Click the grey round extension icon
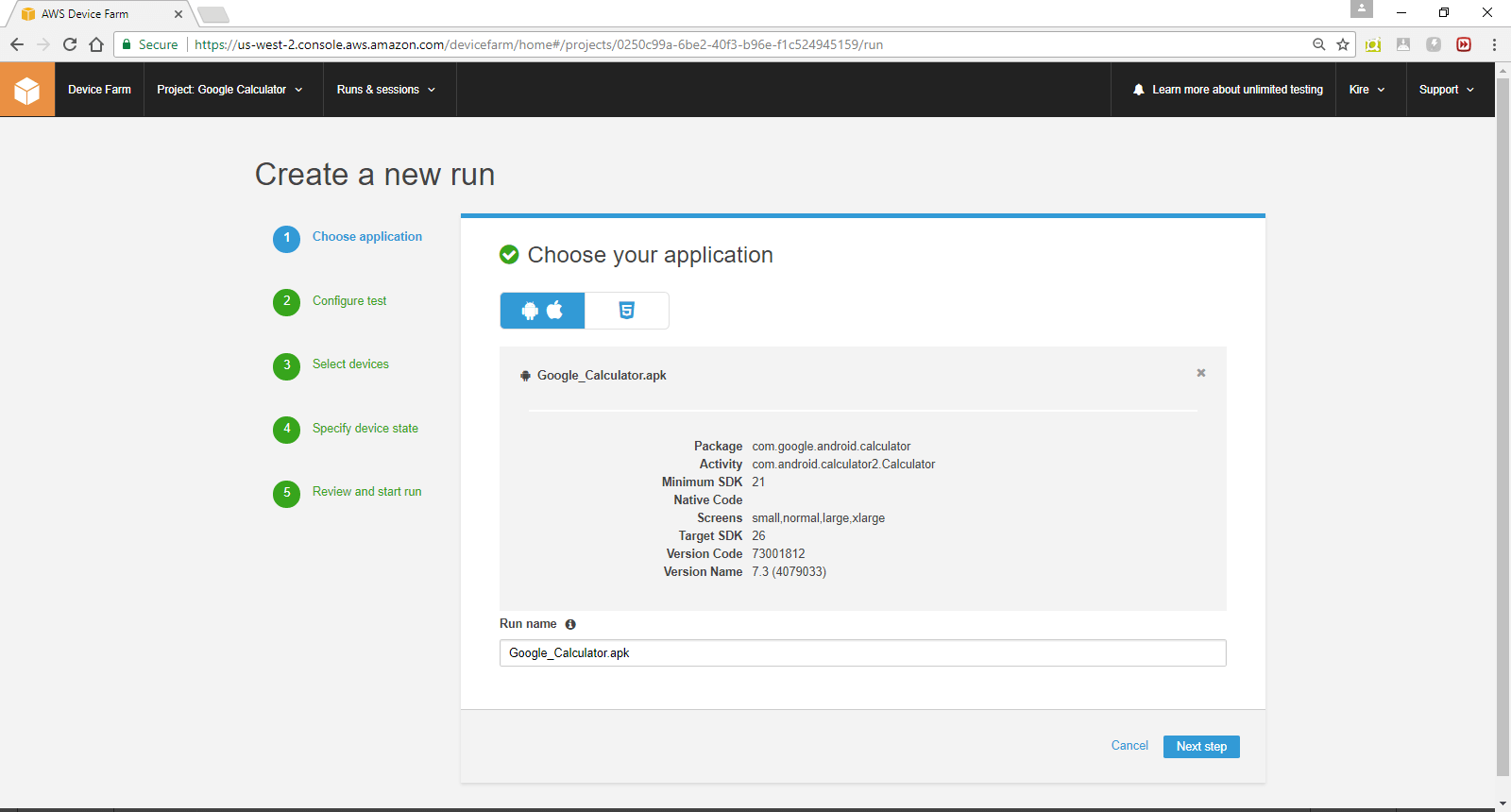1511x812 pixels. click(x=1434, y=44)
